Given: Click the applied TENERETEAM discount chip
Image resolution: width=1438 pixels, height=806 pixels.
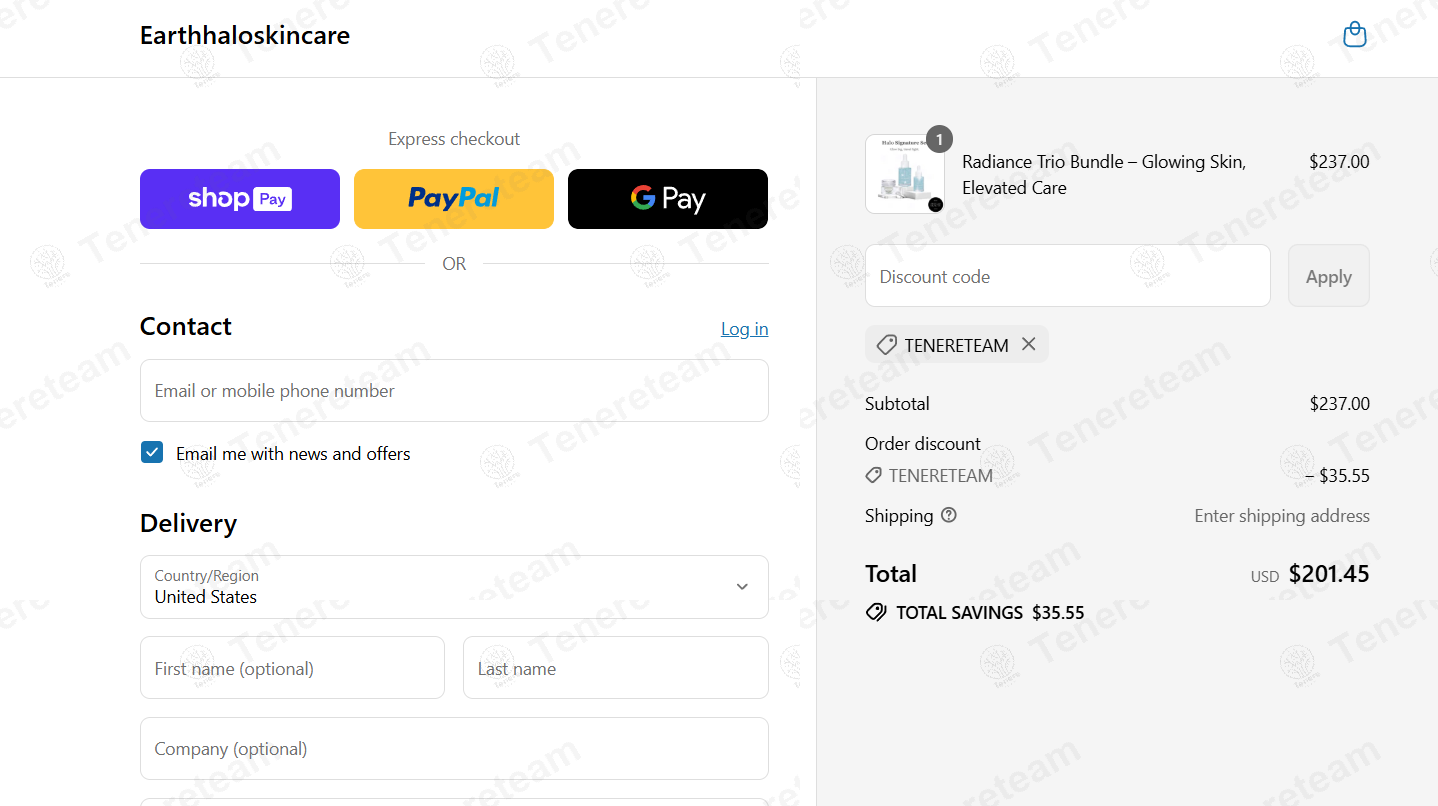Looking at the screenshot, I should (956, 344).
